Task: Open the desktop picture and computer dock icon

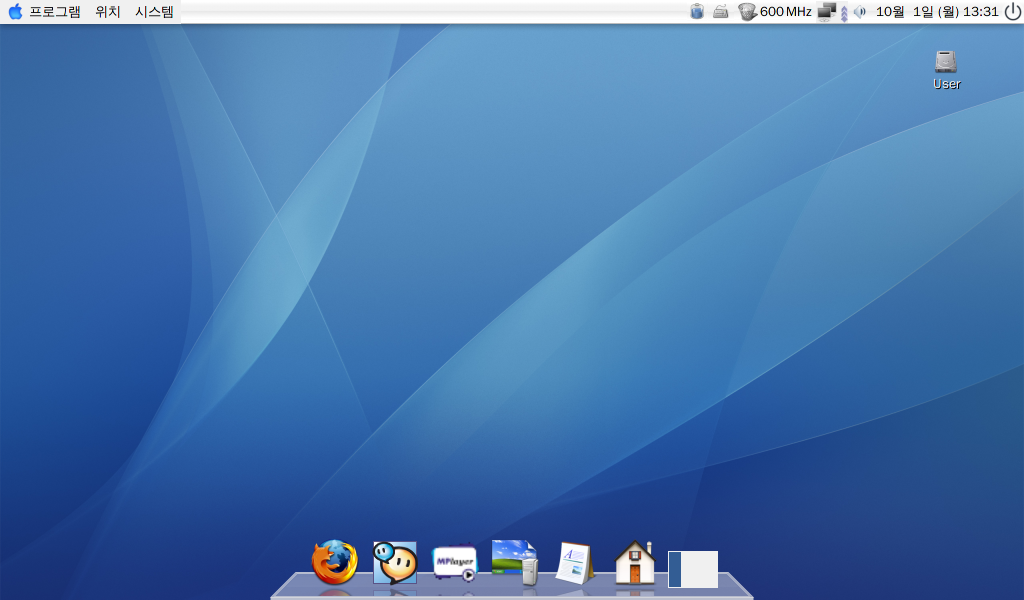Action: 515,561
